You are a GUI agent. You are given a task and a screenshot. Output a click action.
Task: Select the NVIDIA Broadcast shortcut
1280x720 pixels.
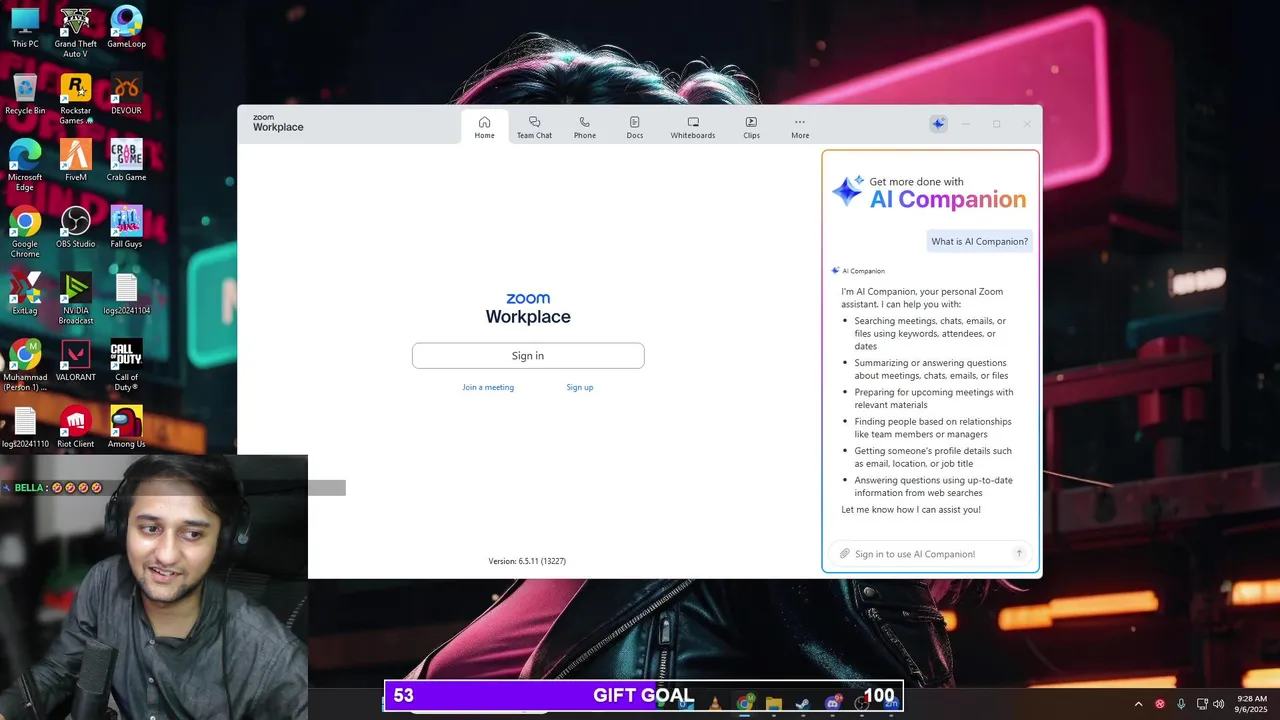tap(76, 298)
